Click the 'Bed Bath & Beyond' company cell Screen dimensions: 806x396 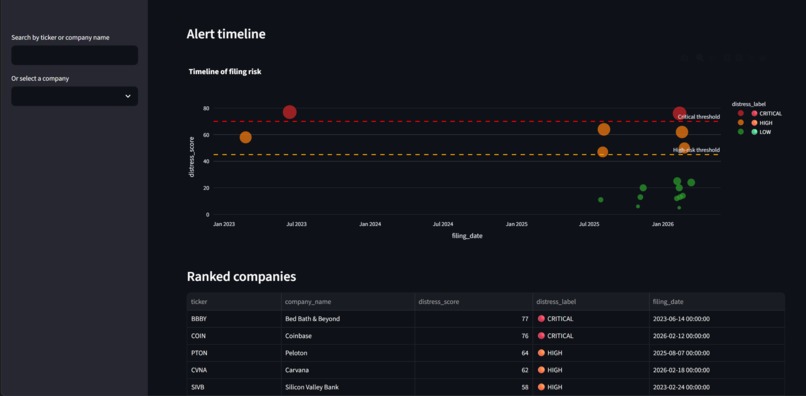coord(348,319)
